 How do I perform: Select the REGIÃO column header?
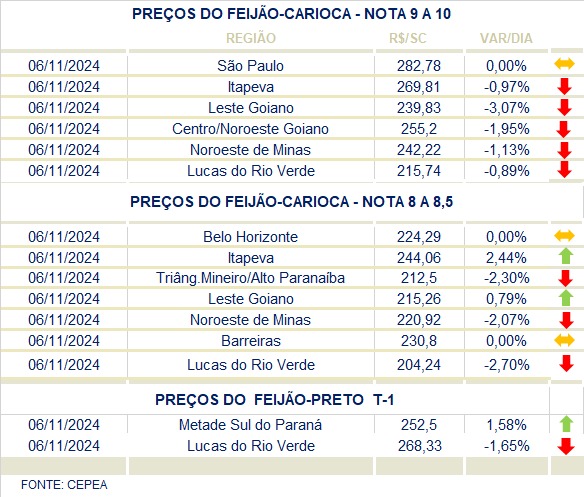coord(251,38)
